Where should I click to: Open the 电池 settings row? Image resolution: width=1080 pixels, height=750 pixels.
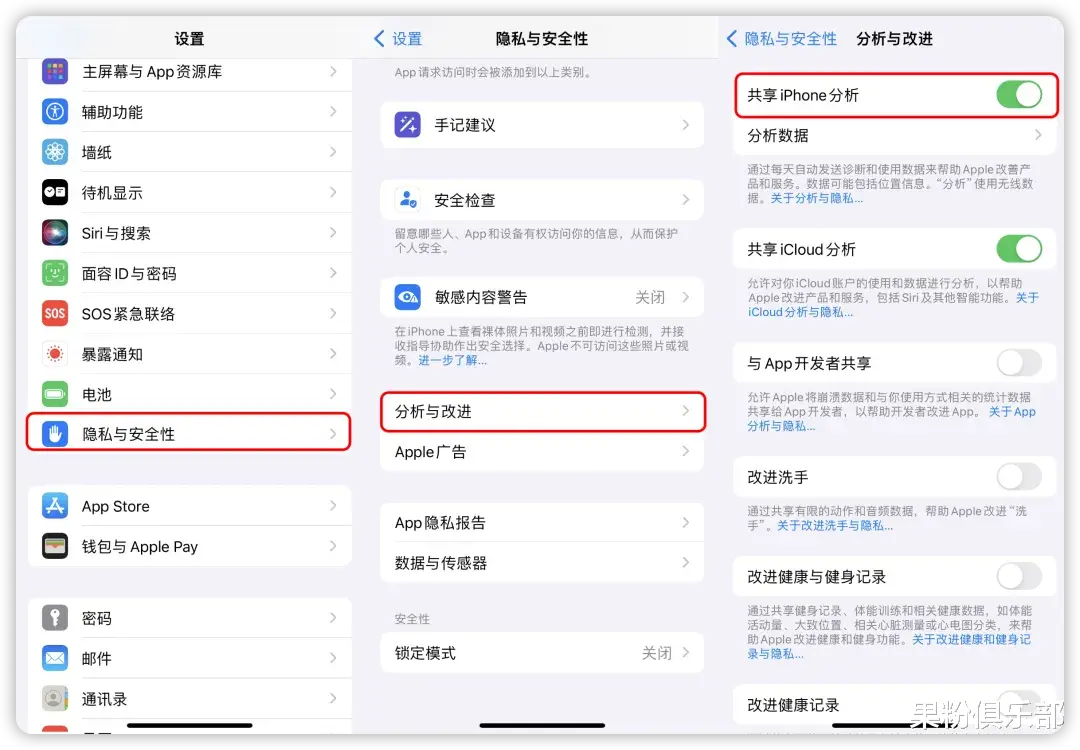(x=189, y=394)
